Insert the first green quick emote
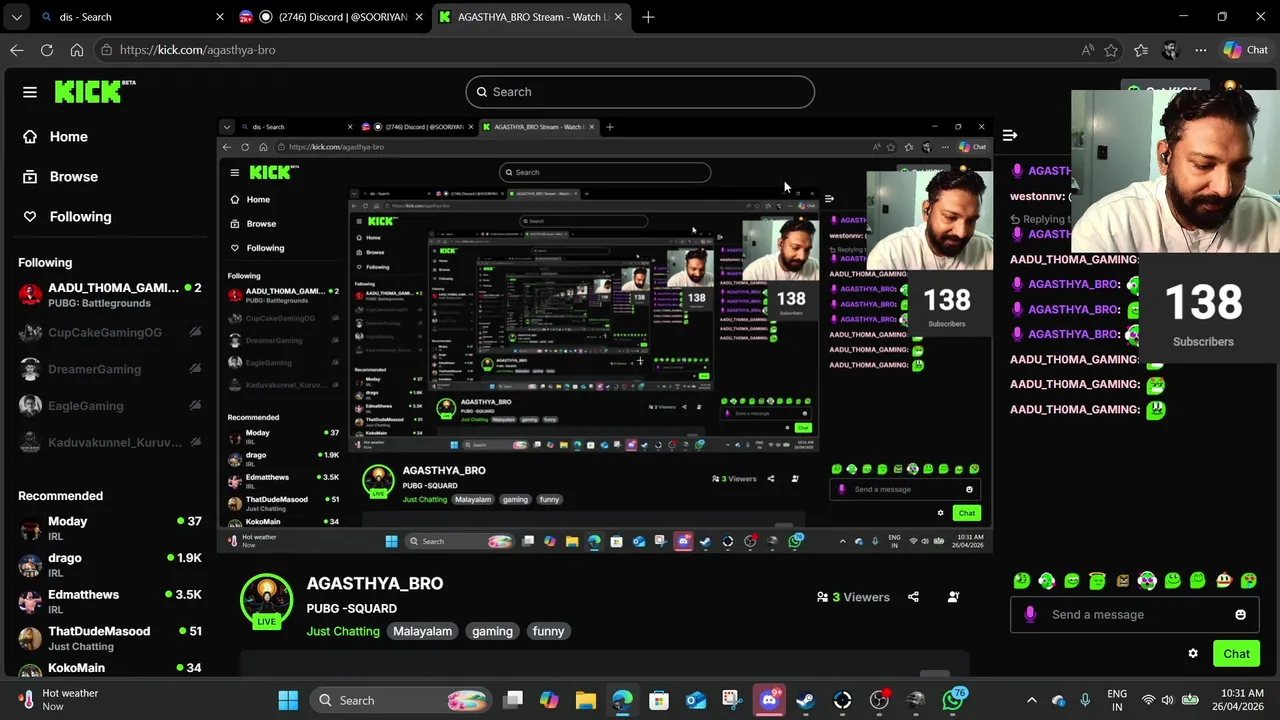 pyautogui.click(x=1021, y=581)
